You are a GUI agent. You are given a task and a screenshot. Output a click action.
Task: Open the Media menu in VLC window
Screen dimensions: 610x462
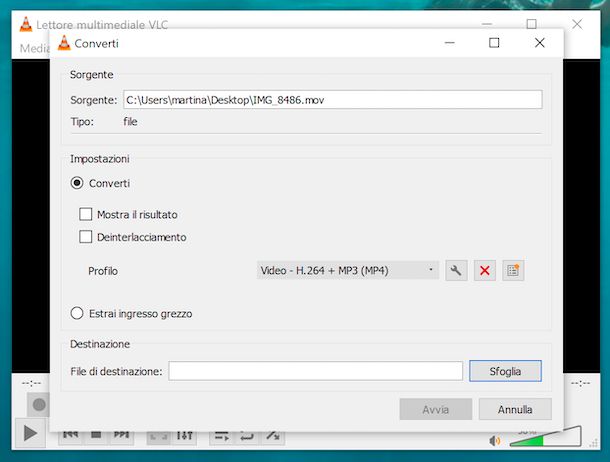click(x=35, y=48)
